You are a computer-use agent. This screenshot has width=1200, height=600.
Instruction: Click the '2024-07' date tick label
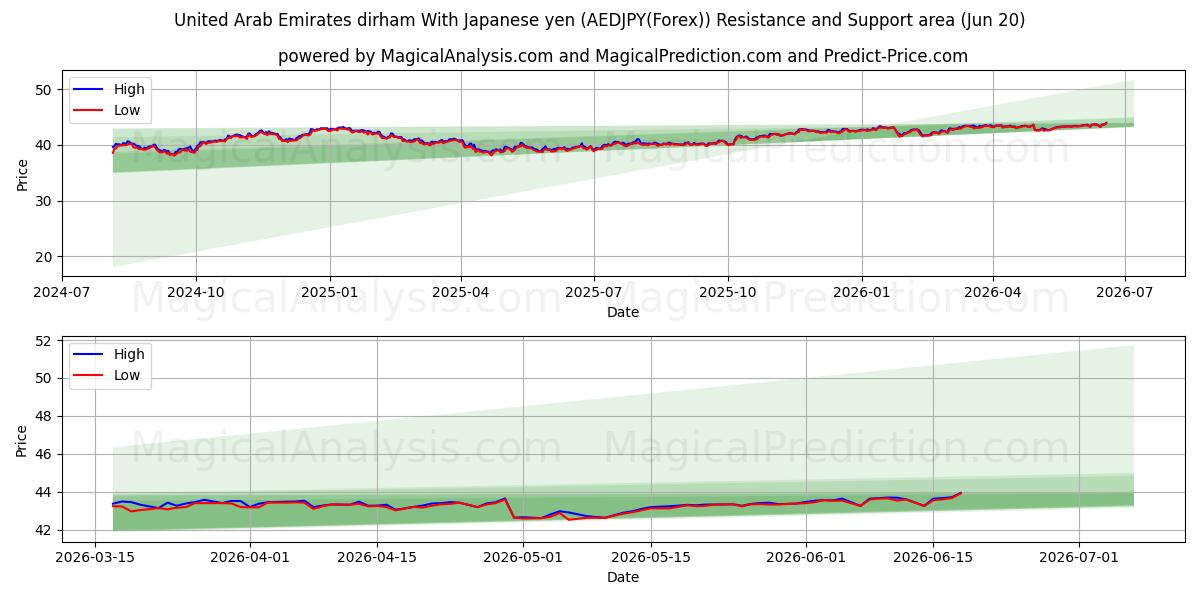point(62,292)
